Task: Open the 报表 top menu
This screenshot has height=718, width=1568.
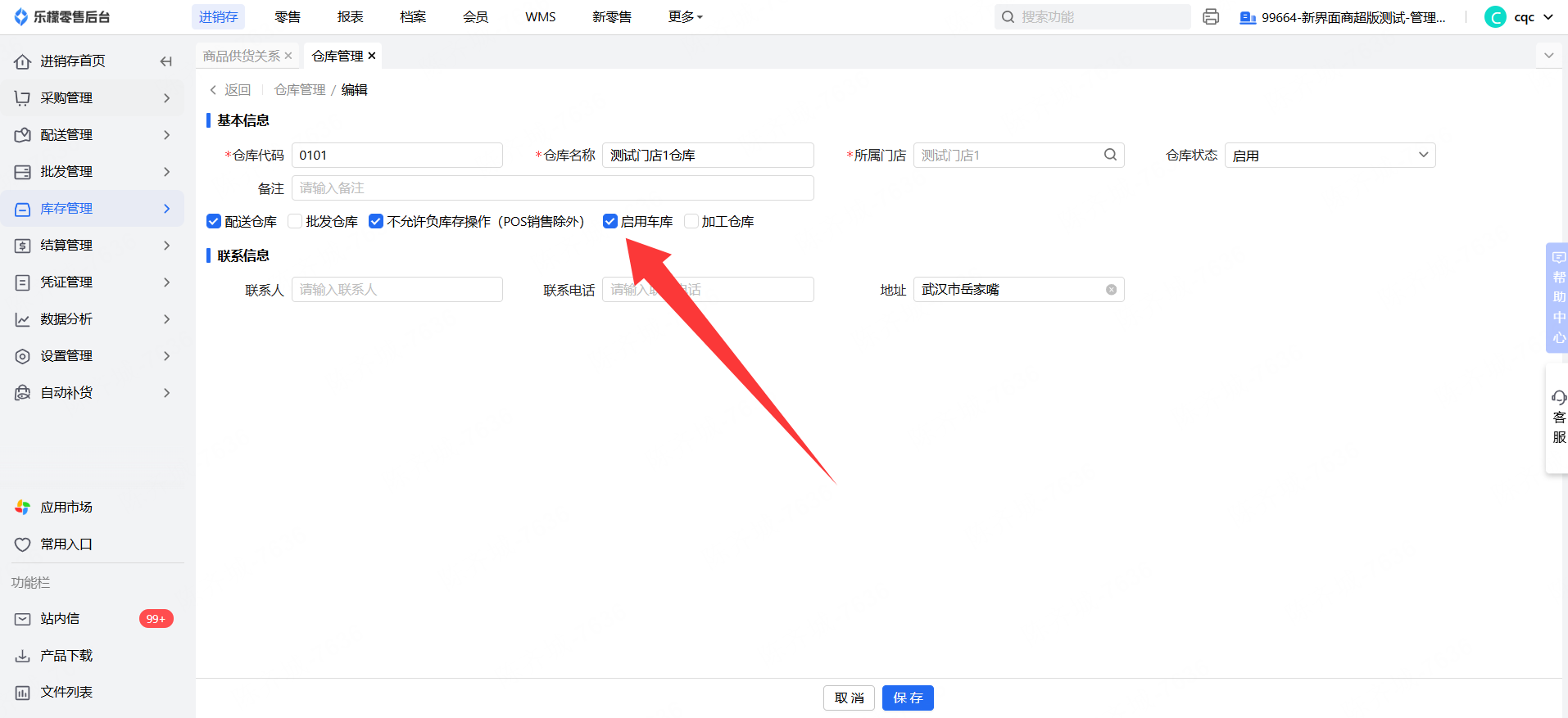Action: coord(351,16)
